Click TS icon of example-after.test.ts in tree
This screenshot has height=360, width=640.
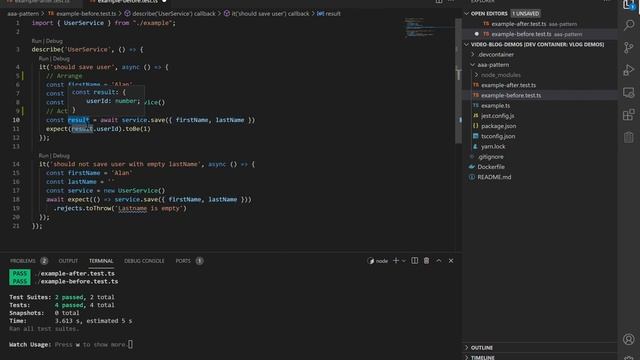click(476, 85)
